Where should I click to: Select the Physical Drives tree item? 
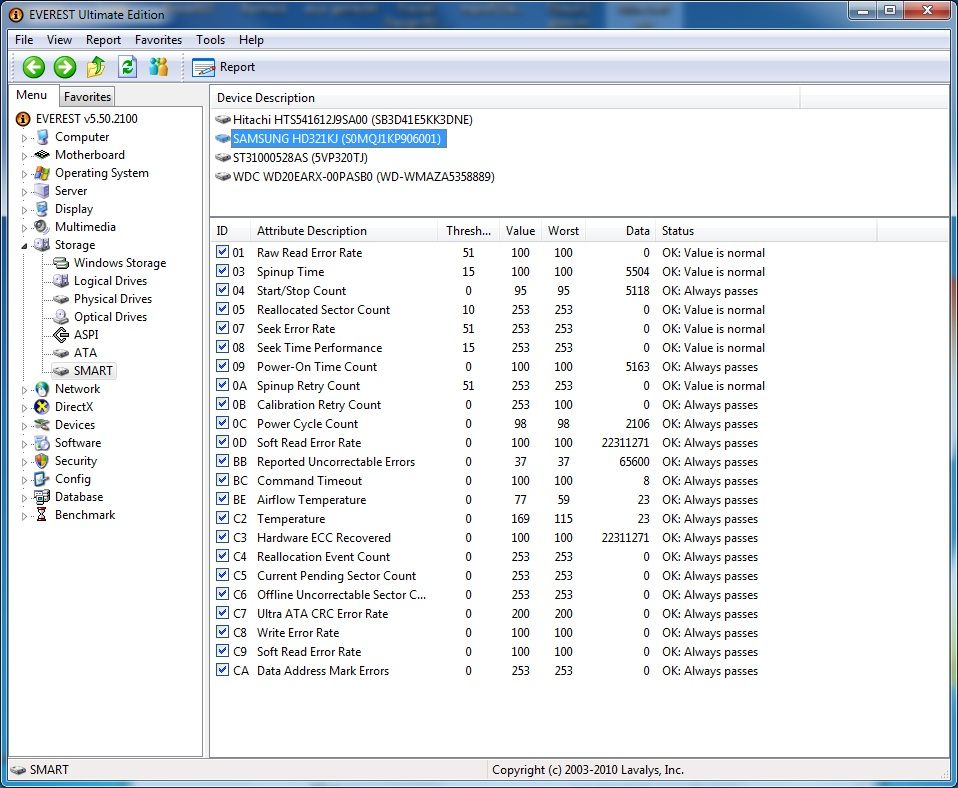point(112,299)
